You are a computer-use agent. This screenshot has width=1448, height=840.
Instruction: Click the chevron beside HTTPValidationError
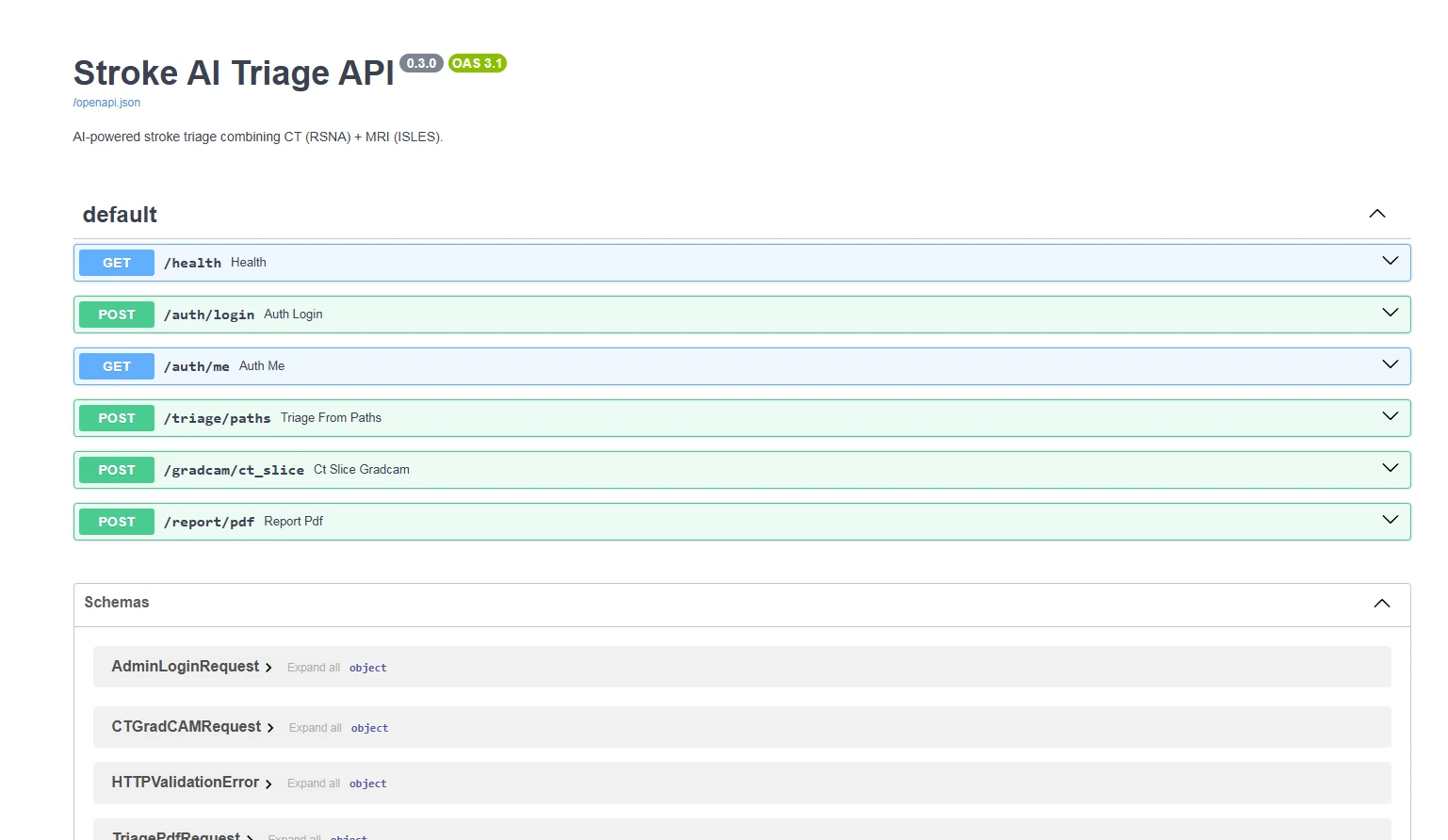(268, 783)
